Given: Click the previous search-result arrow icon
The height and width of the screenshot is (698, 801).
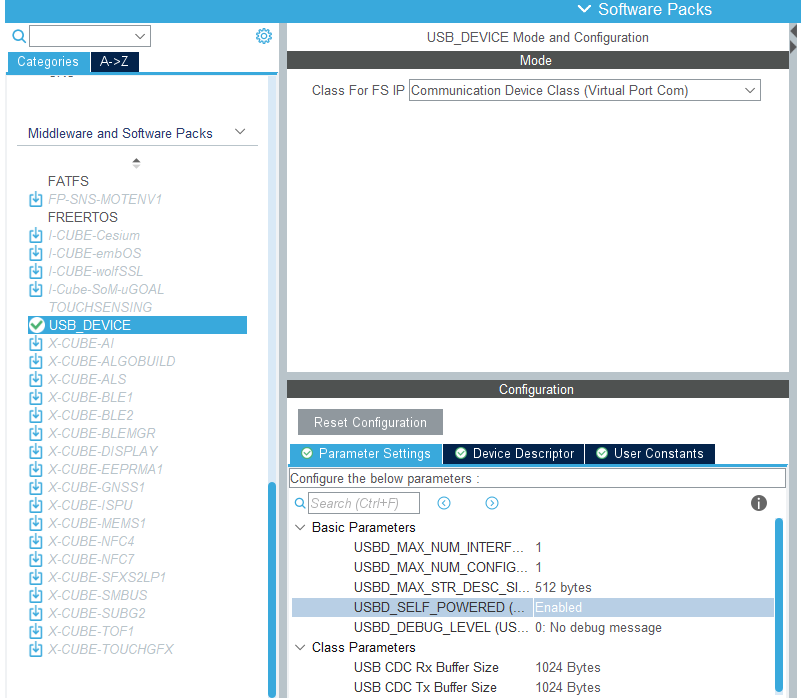Looking at the screenshot, I should pyautogui.click(x=443, y=503).
